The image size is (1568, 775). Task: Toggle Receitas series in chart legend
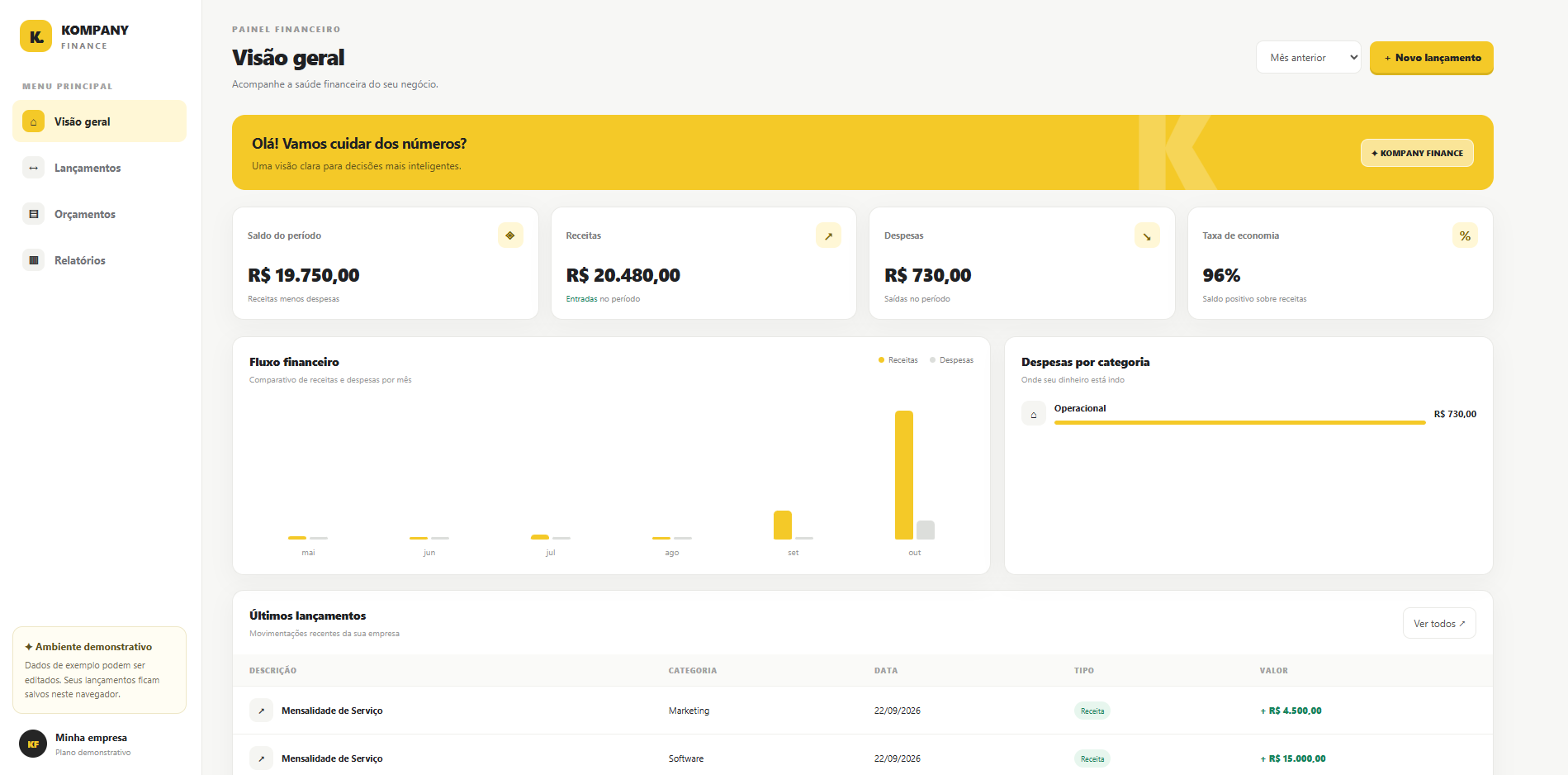coord(898,360)
